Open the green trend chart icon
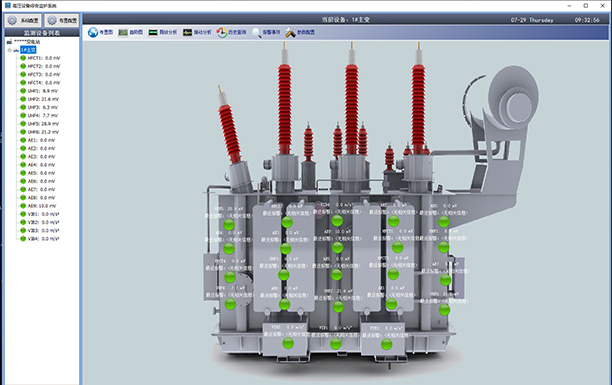 pyautogui.click(x=123, y=32)
